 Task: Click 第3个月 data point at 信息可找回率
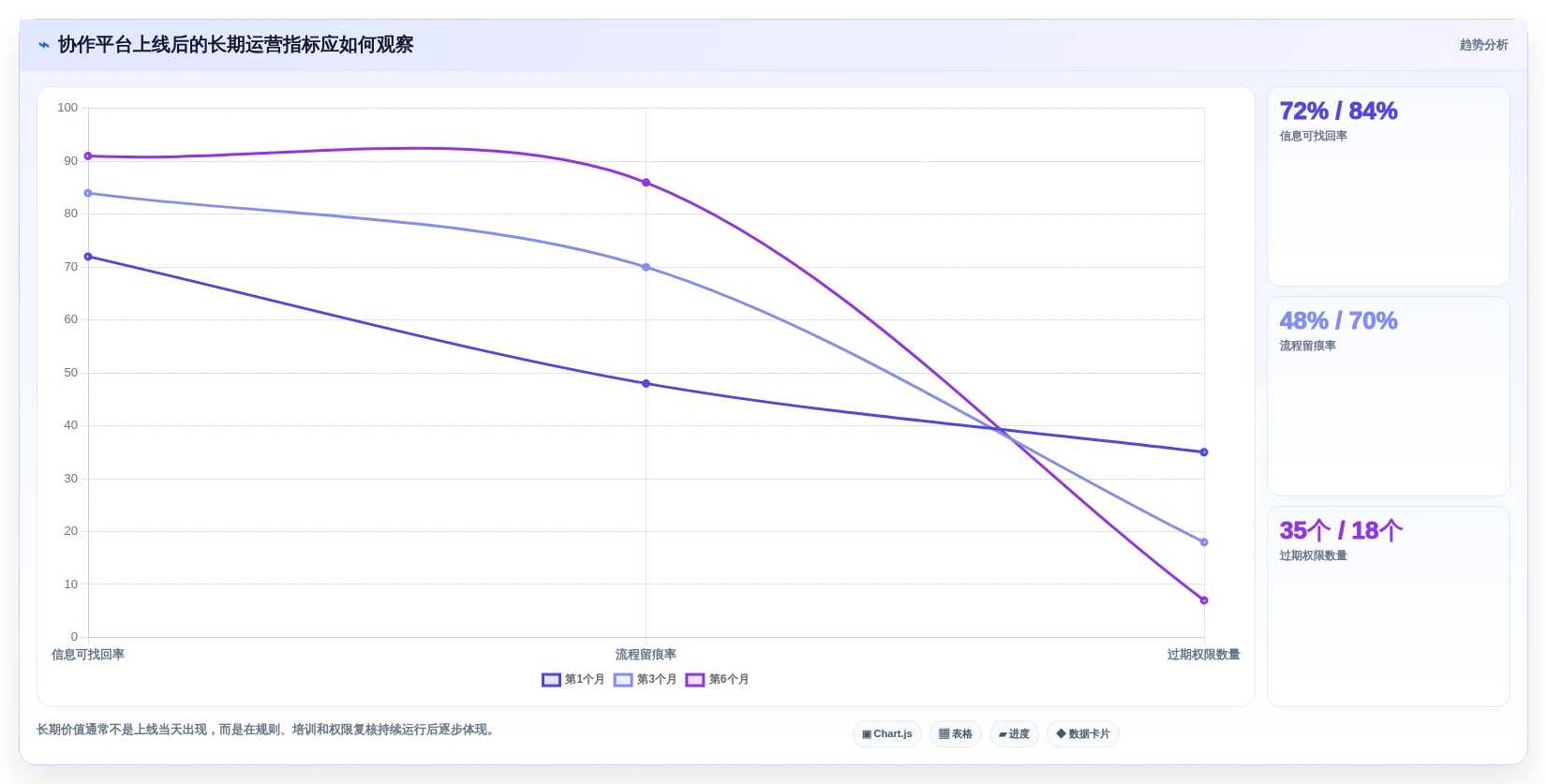88,193
